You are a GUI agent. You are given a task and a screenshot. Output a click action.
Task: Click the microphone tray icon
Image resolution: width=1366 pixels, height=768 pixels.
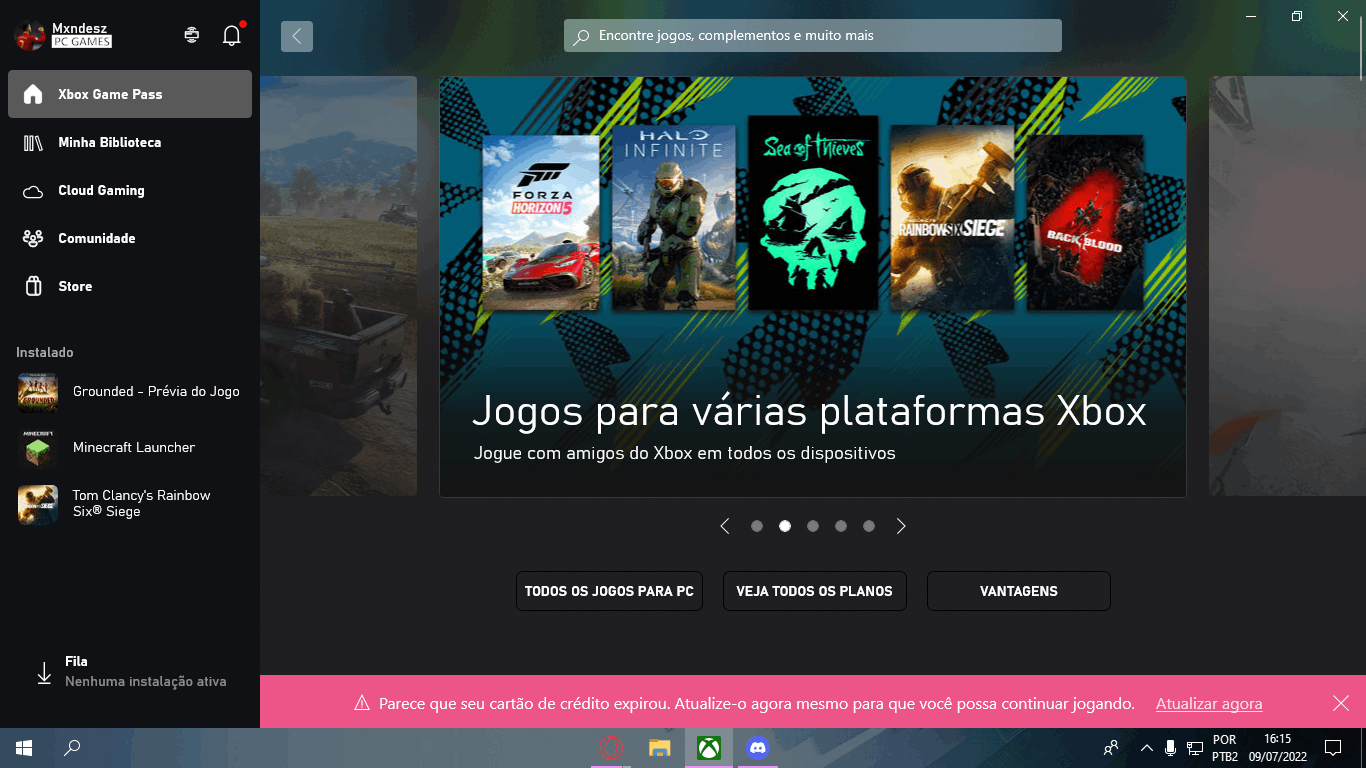(1170, 748)
